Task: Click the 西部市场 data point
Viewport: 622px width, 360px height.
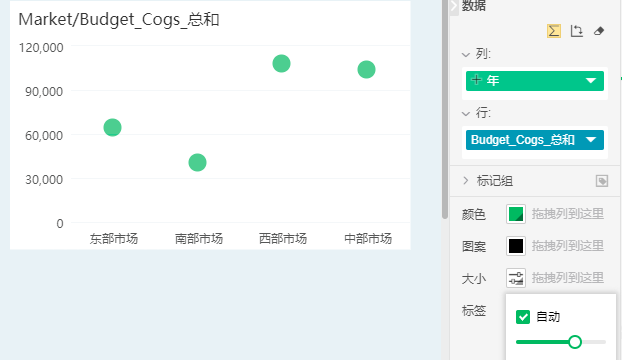Action: tap(282, 63)
